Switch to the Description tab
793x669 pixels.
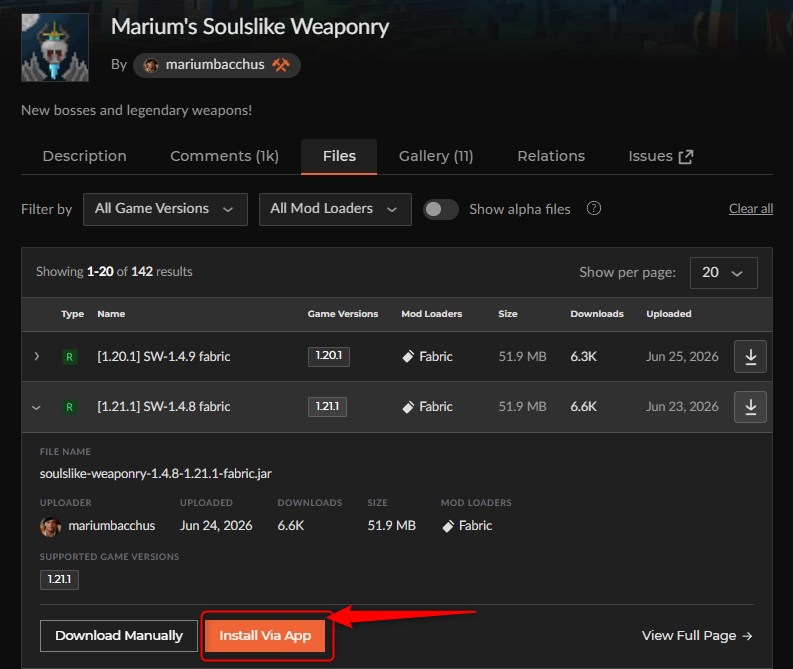tap(84, 156)
